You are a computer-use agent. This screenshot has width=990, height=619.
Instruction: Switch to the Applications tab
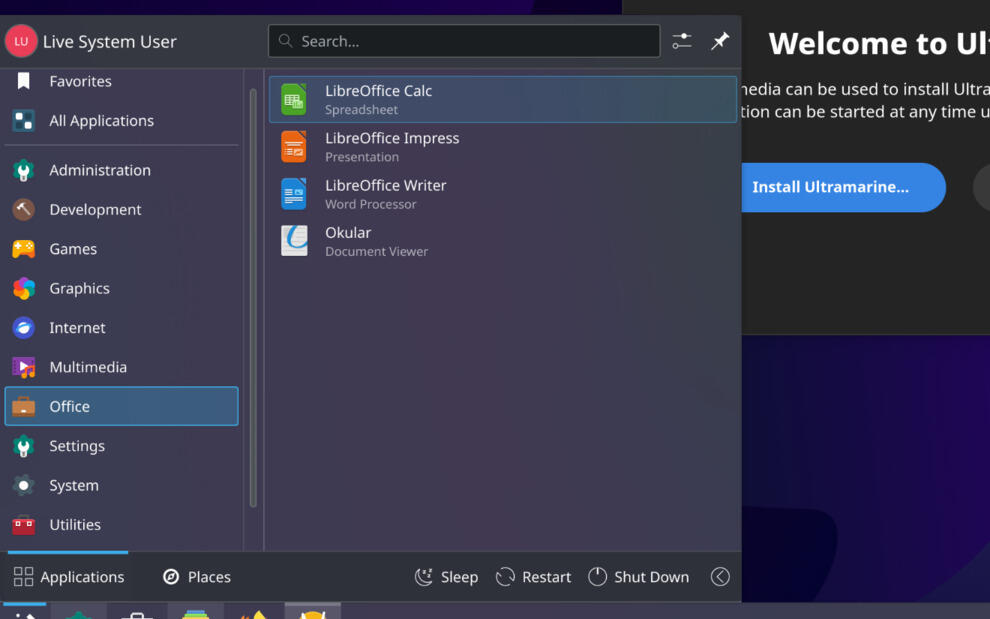[68, 577]
